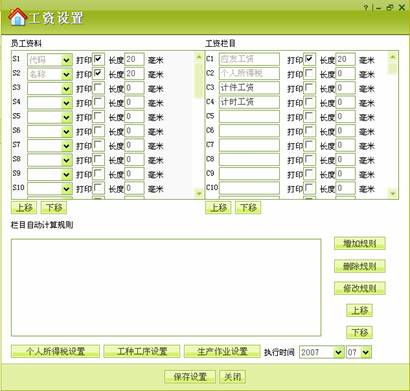The height and width of the screenshot is (391, 410).
Task: Enable the 打印 checkbox for row C10
Action: (x=310, y=188)
